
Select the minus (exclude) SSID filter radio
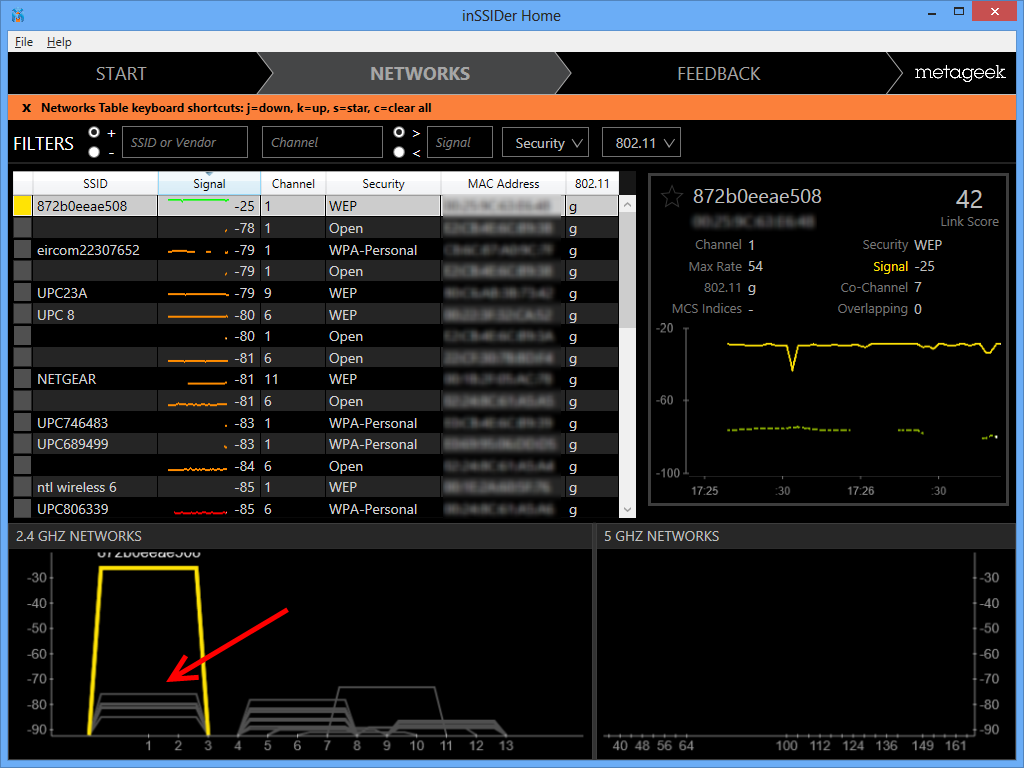point(94,152)
